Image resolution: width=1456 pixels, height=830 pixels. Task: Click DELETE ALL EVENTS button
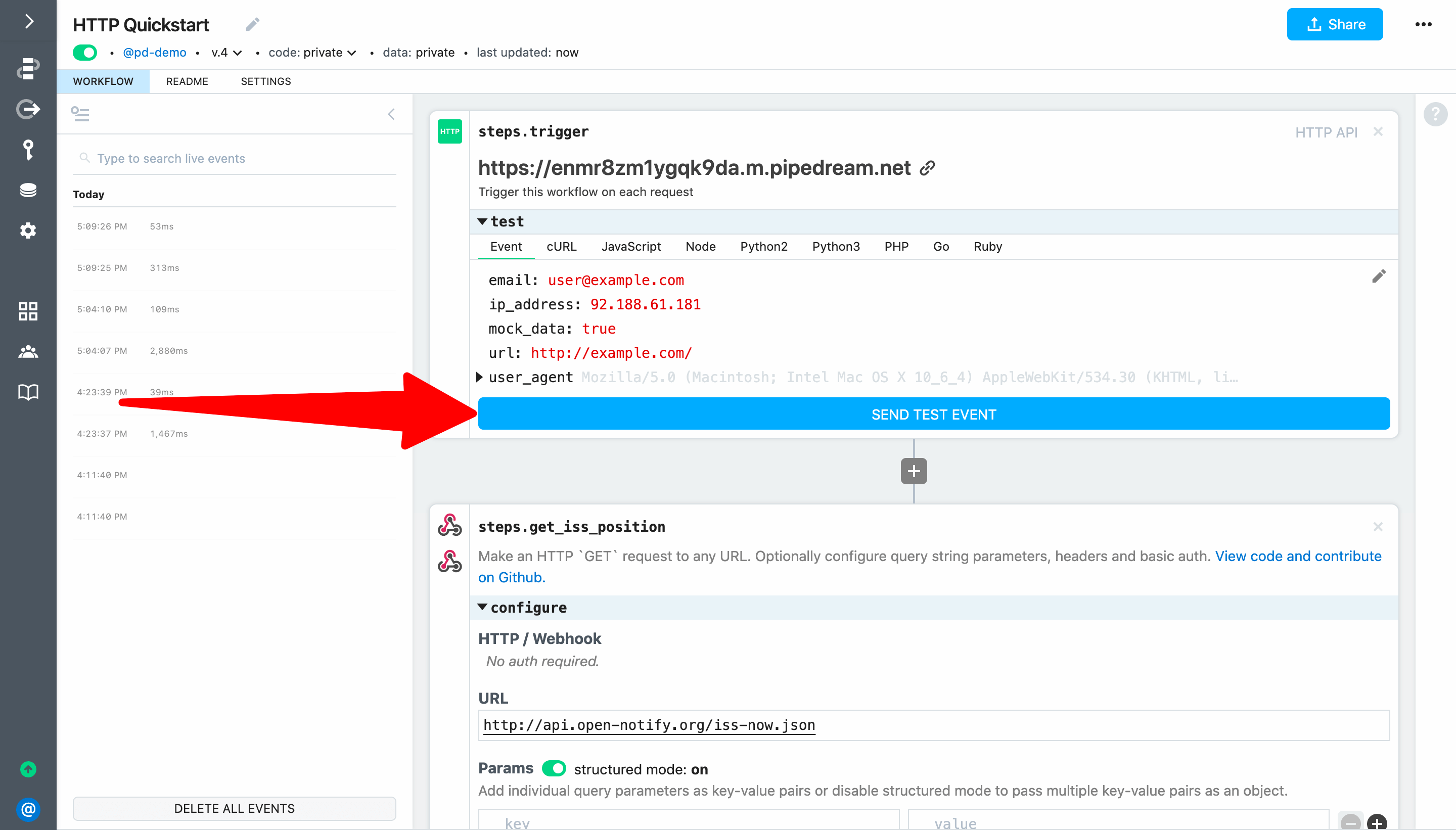point(234,808)
